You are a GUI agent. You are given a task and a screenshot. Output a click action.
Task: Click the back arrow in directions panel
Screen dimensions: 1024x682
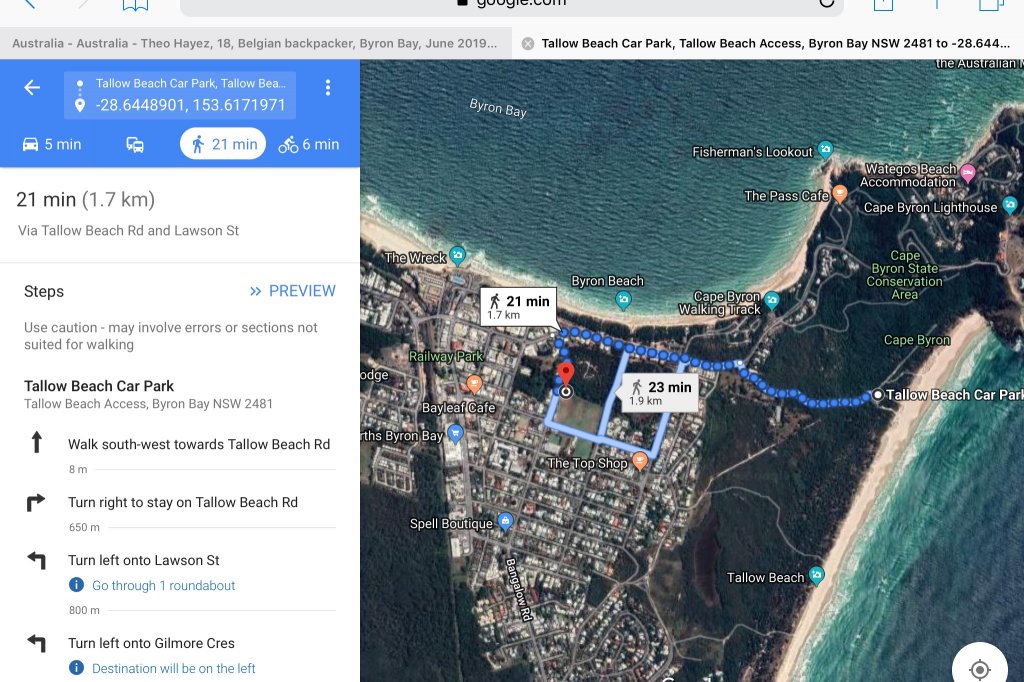[x=32, y=88]
